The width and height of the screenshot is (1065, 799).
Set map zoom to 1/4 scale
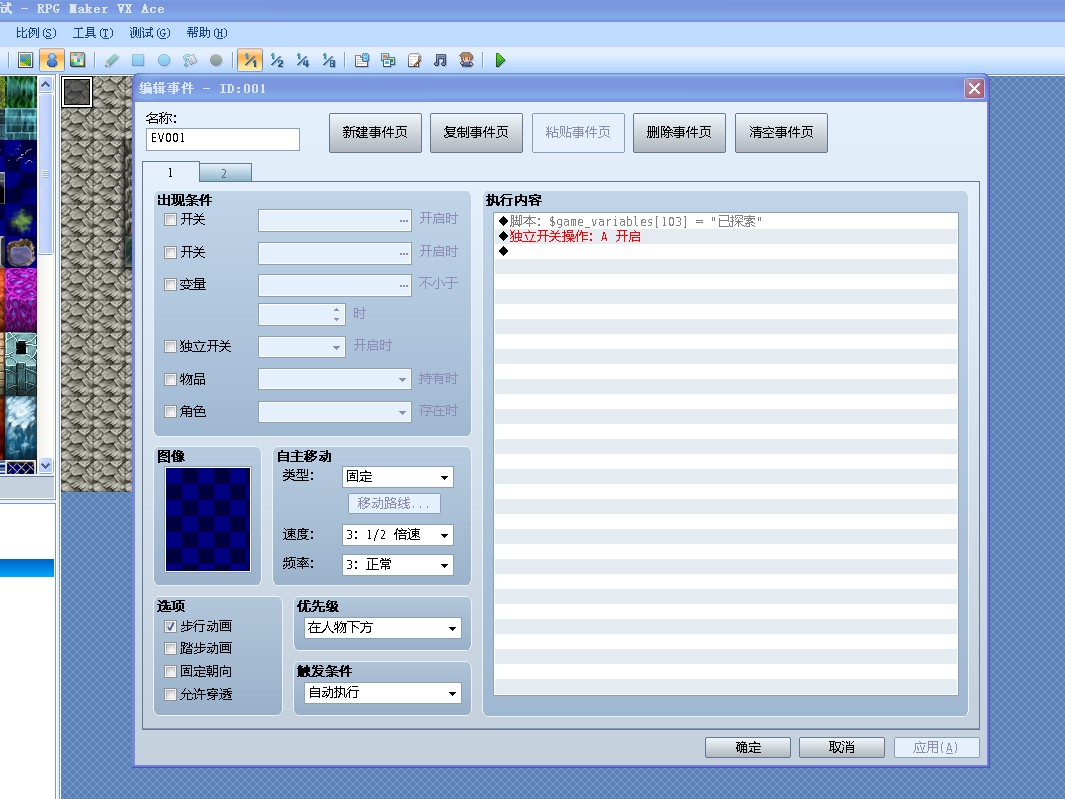click(302, 60)
